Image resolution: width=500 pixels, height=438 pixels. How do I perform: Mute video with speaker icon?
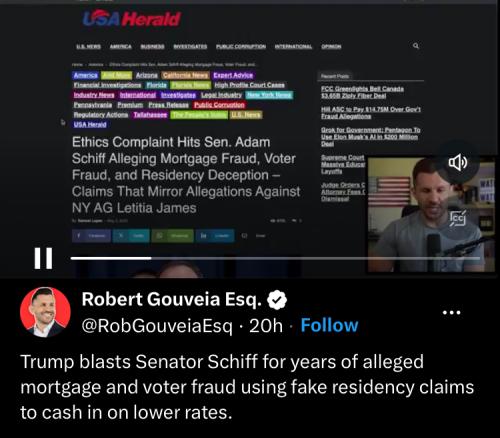click(x=458, y=162)
